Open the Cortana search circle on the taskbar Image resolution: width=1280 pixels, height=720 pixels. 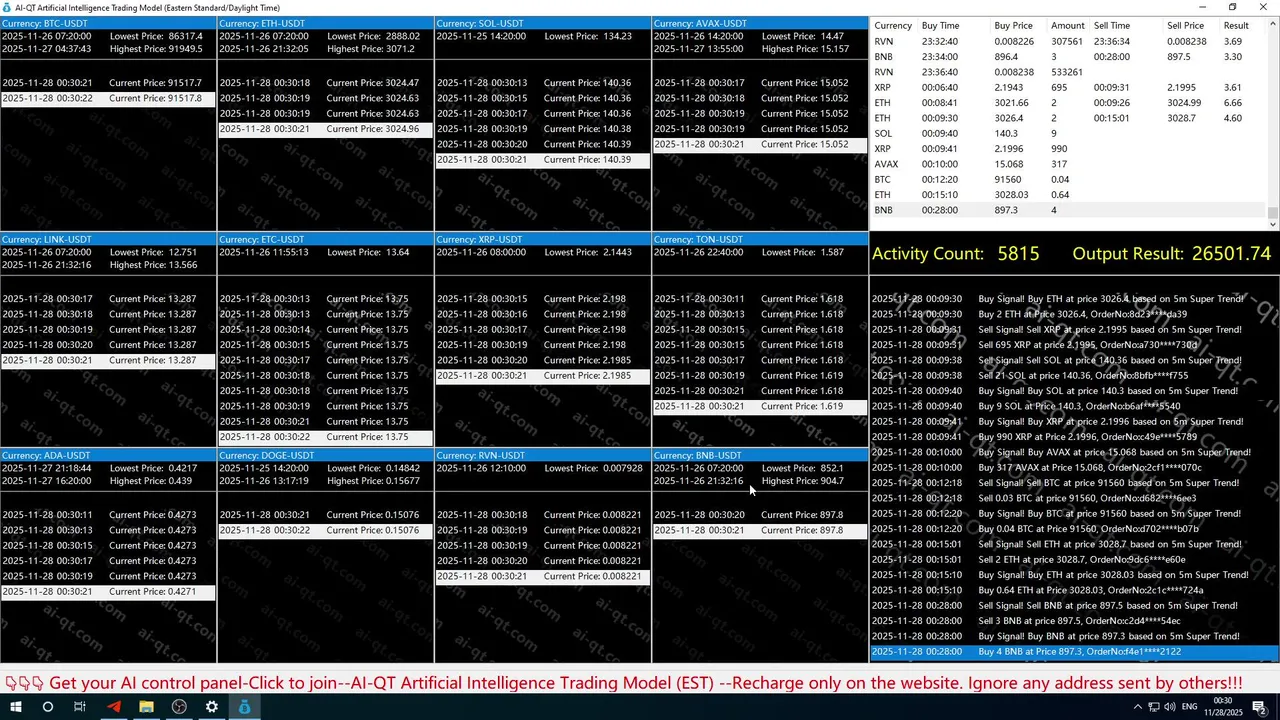click(x=47, y=707)
